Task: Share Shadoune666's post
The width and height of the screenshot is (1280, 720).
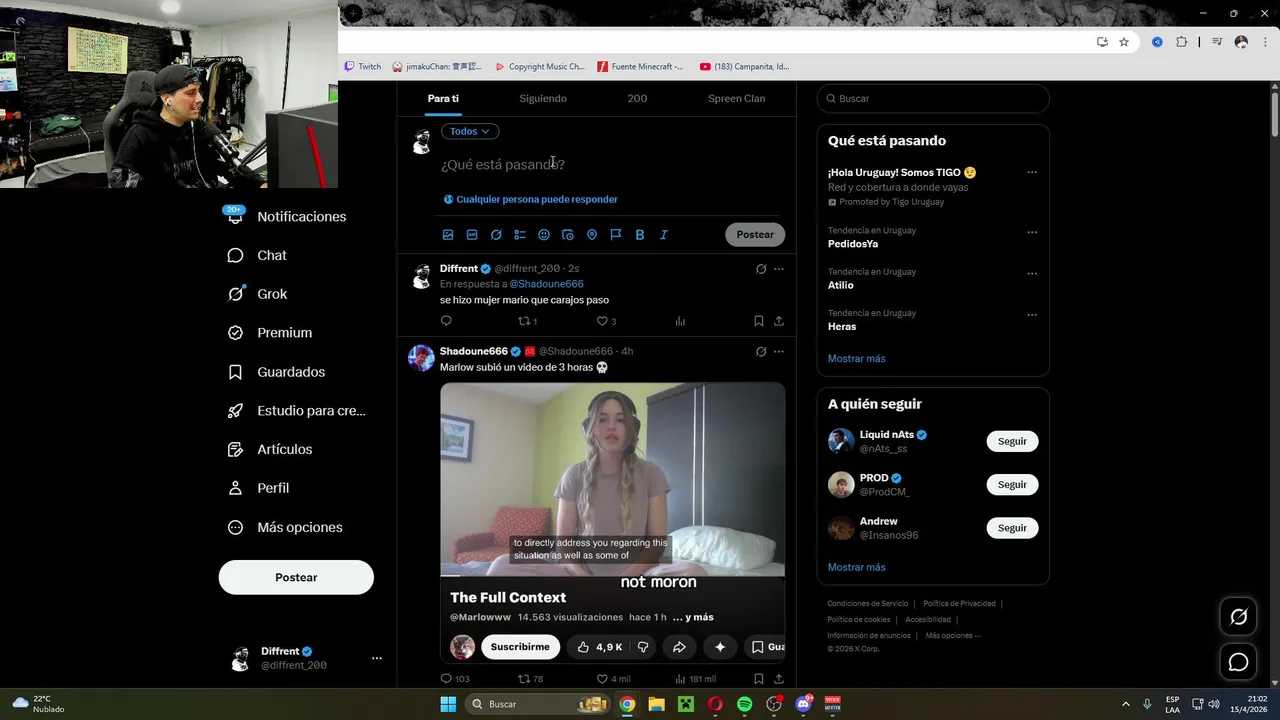Action: click(x=779, y=679)
